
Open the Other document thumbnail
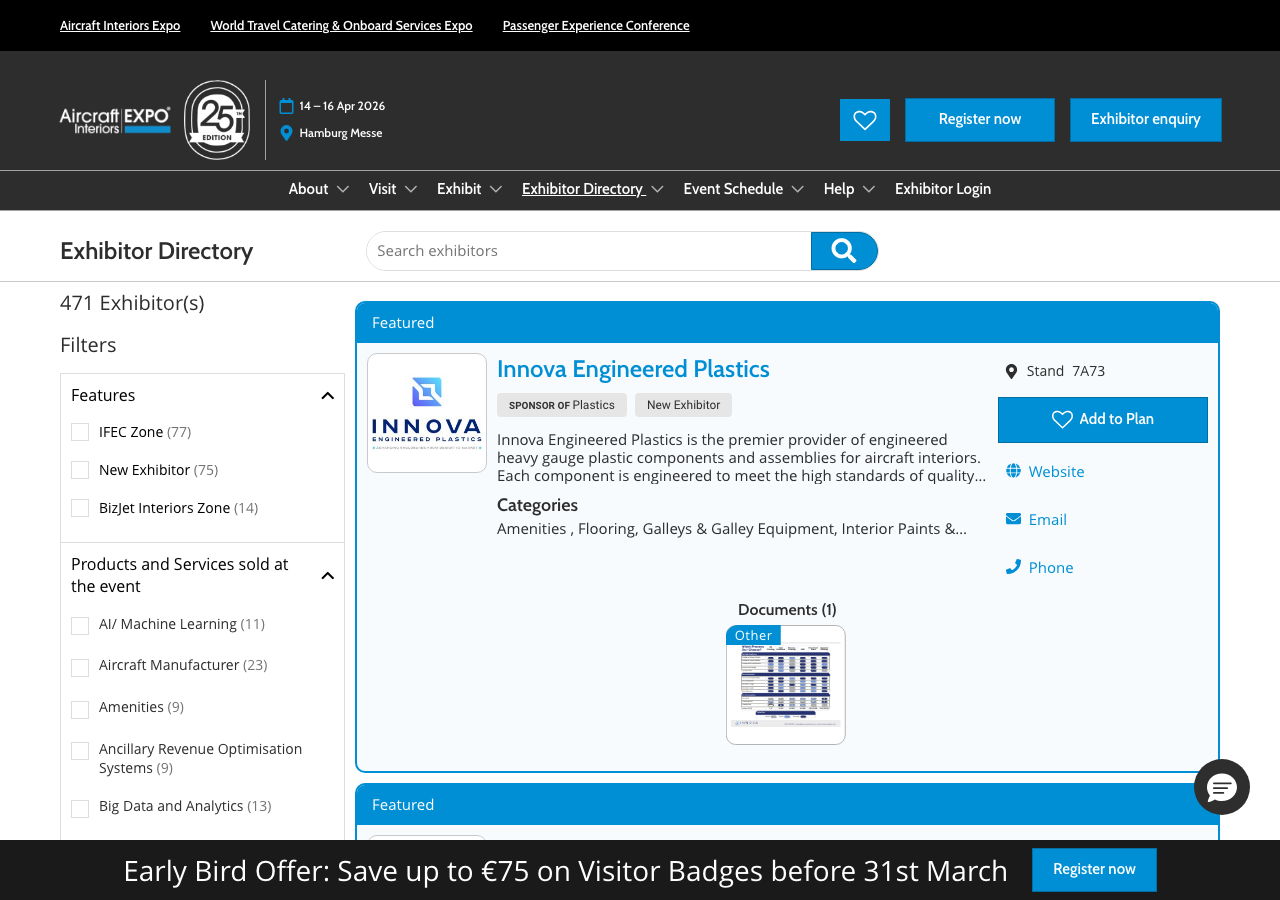point(785,686)
